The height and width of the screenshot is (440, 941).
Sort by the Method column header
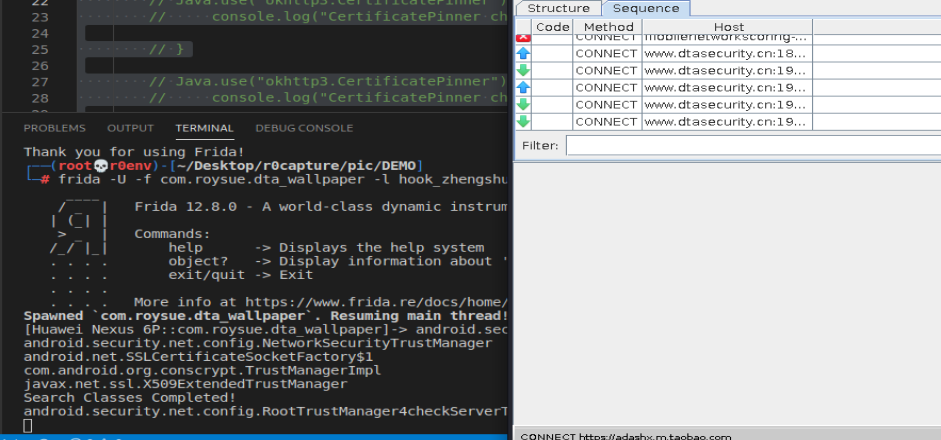[608, 27]
